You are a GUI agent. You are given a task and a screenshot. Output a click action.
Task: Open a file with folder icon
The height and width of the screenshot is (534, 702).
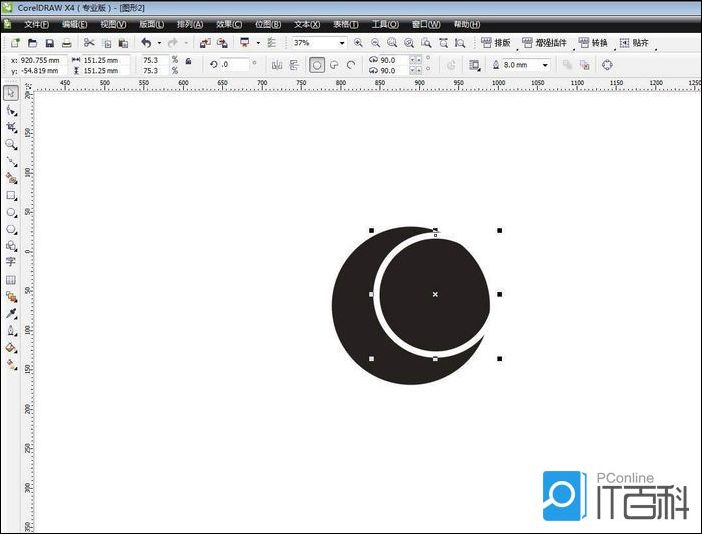click(x=32, y=43)
